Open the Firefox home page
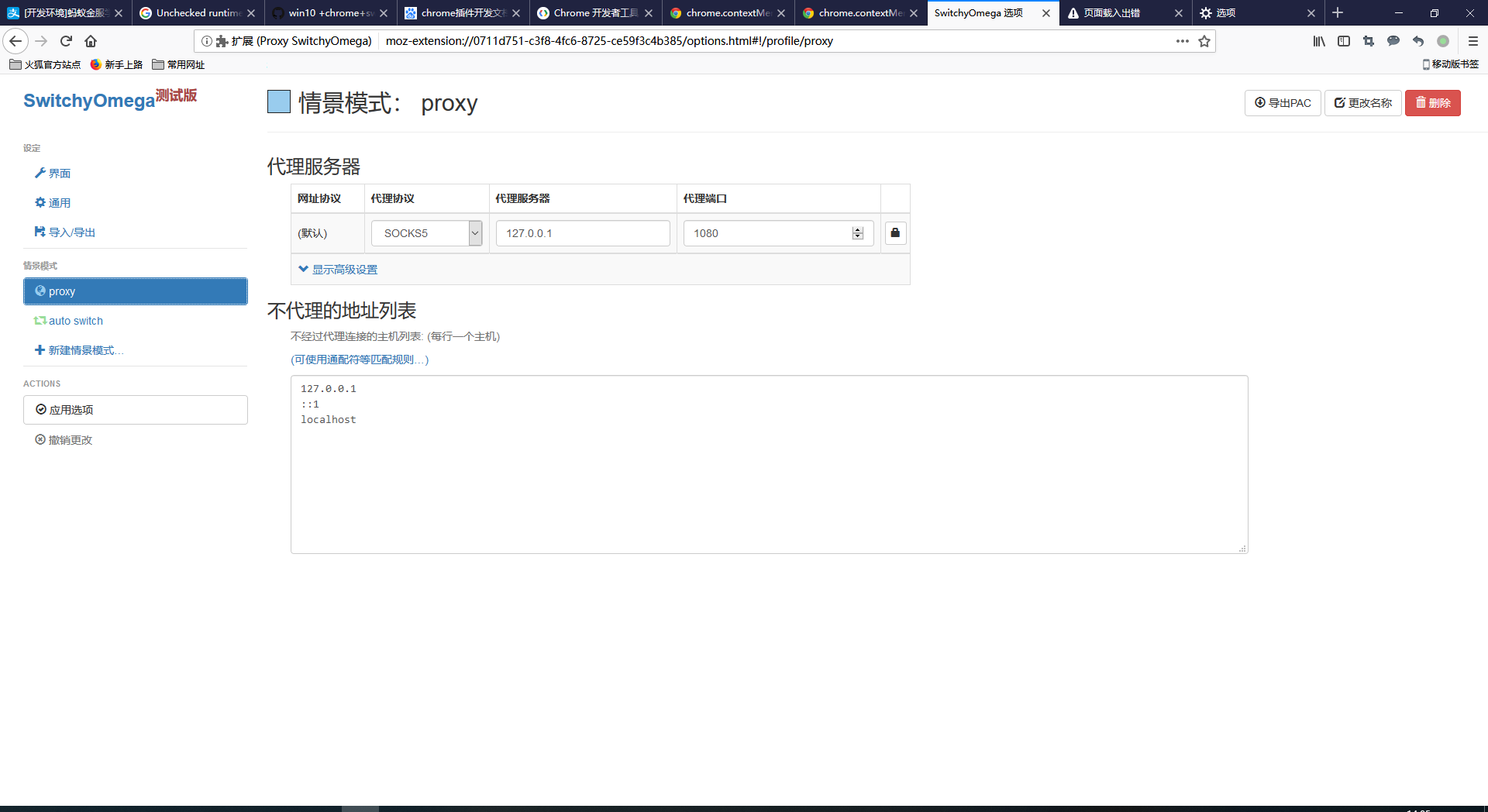 pos(91,41)
